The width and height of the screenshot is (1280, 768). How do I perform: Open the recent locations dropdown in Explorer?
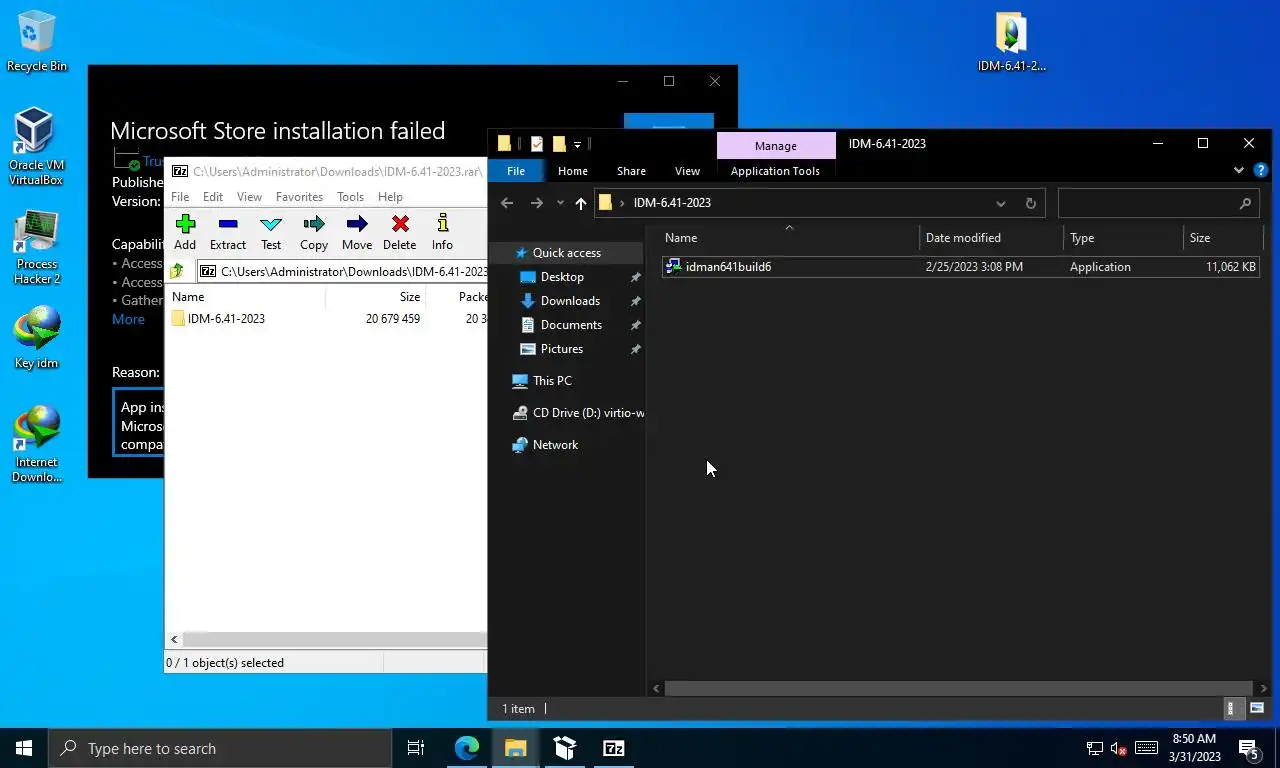point(560,203)
